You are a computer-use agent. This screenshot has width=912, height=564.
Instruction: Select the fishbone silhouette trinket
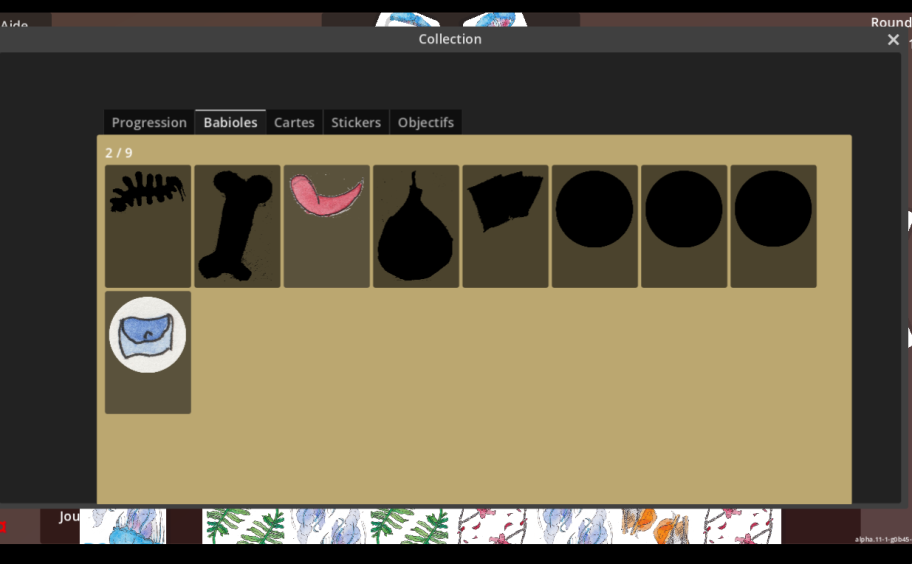tap(148, 226)
